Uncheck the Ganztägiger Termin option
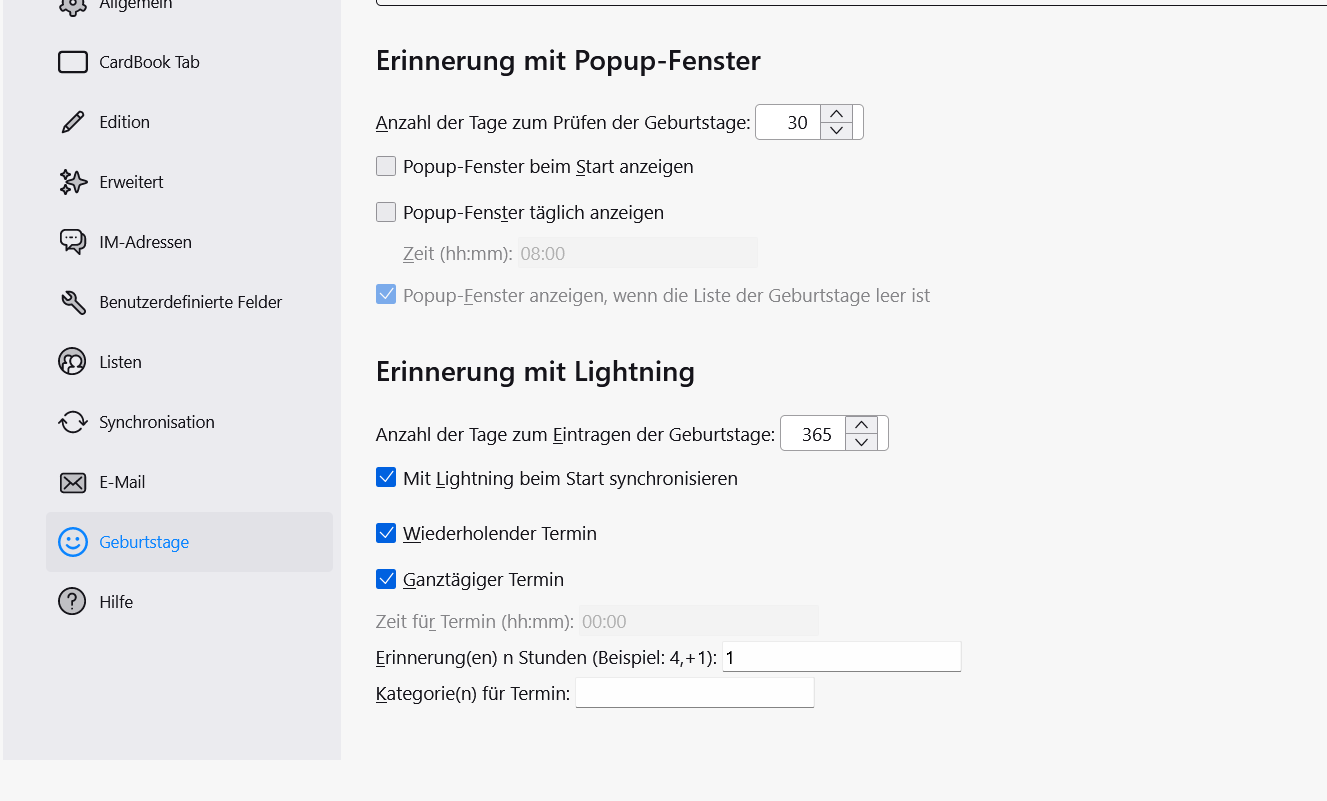The width and height of the screenshot is (1327, 801). tap(386, 579)
